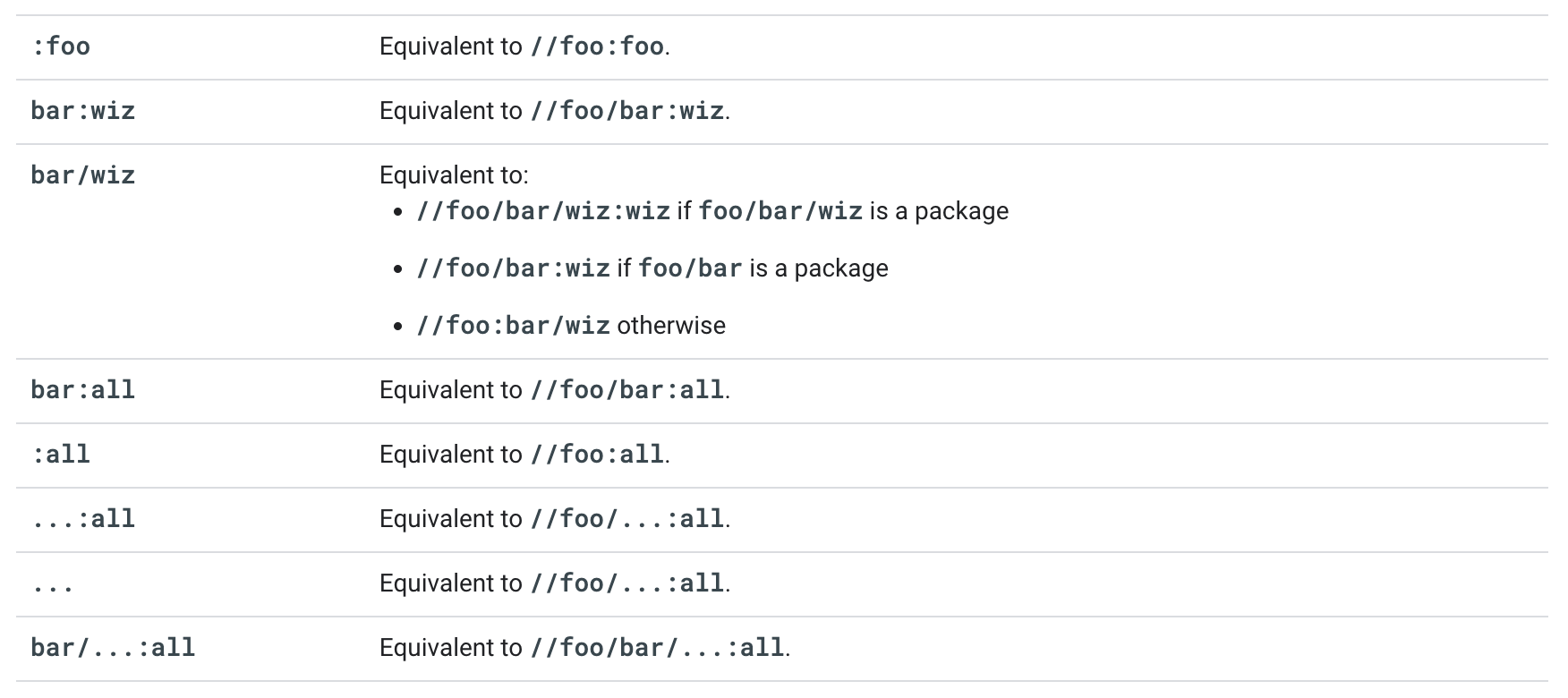Click //foo/...:all in the ...:all row

pyautogui.click(x=627, y=519)
